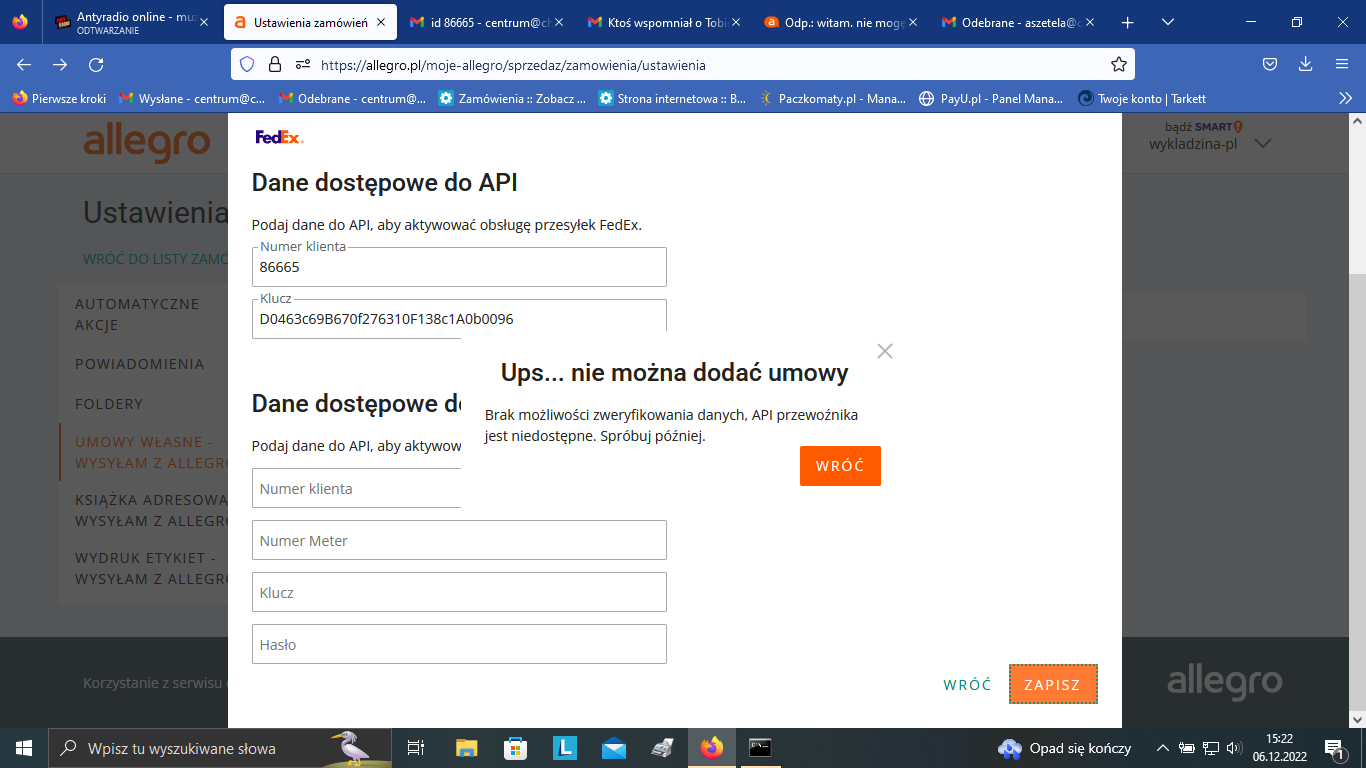Show more bookmarks with the chevron
The width and height of the screenshot is (1366, 768).
pos(1345,98)
